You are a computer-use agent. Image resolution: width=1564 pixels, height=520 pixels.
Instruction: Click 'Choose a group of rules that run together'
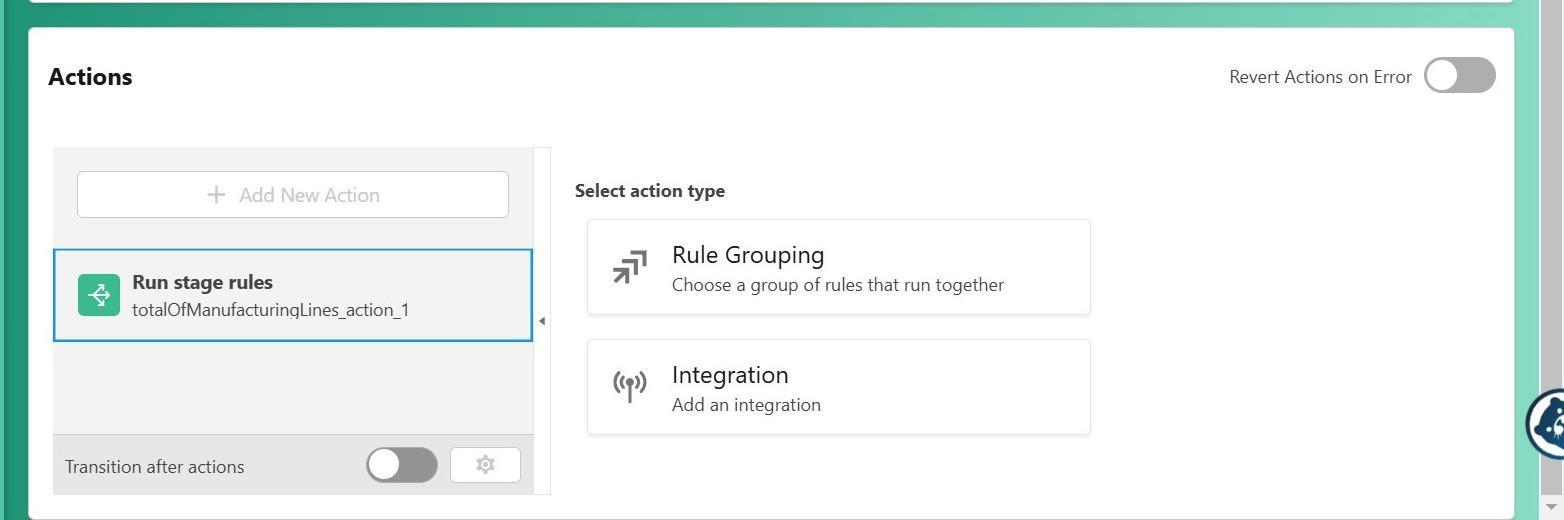pos(838,285)
